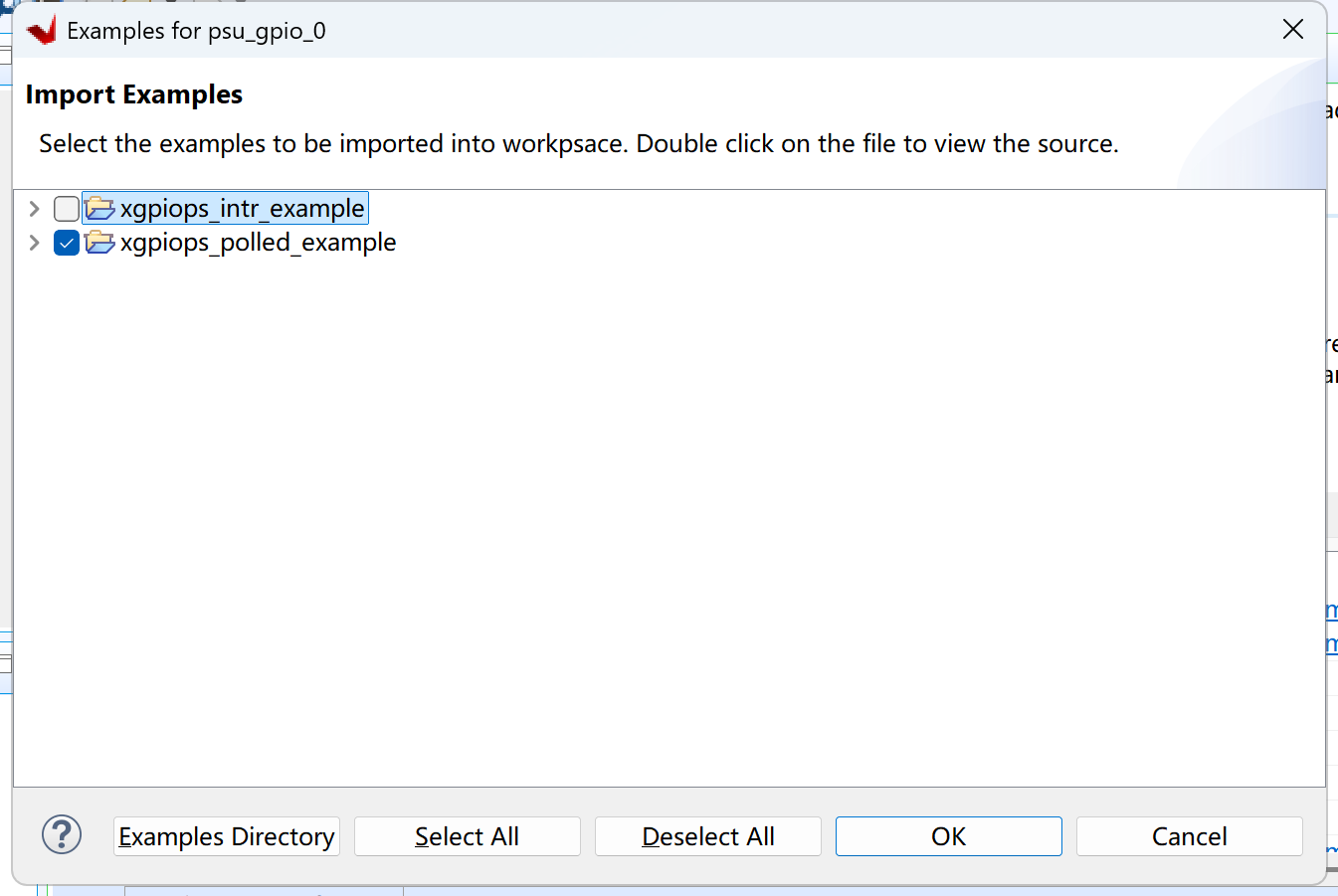Viewport: 1338px width, 896px height.
Task: Select the xgpiops_polled_example label
Action: pyautogui.click(x=259, y=243)
